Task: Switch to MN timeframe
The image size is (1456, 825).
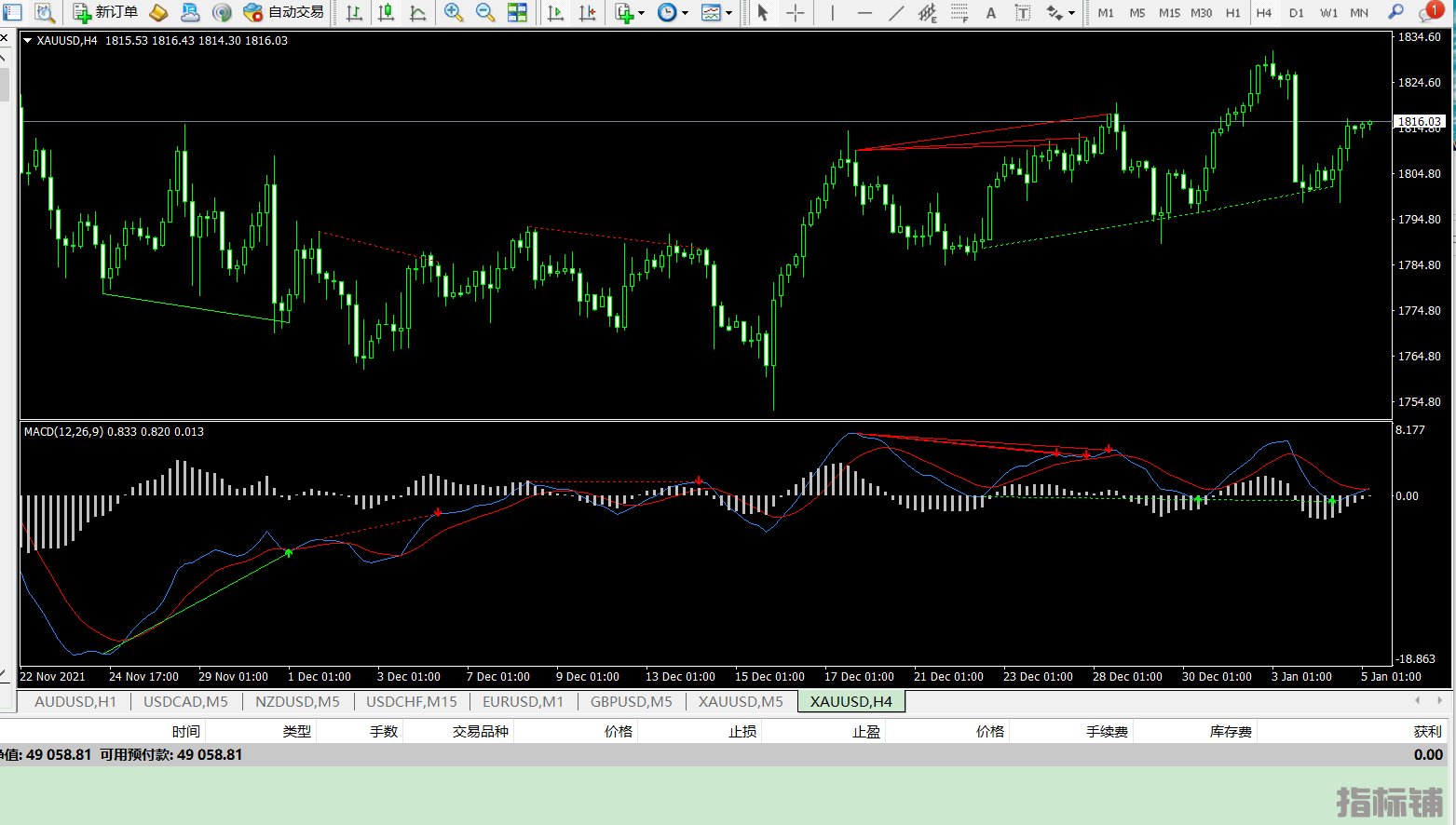Action: pyautogui.click(x=1359, y=12)
